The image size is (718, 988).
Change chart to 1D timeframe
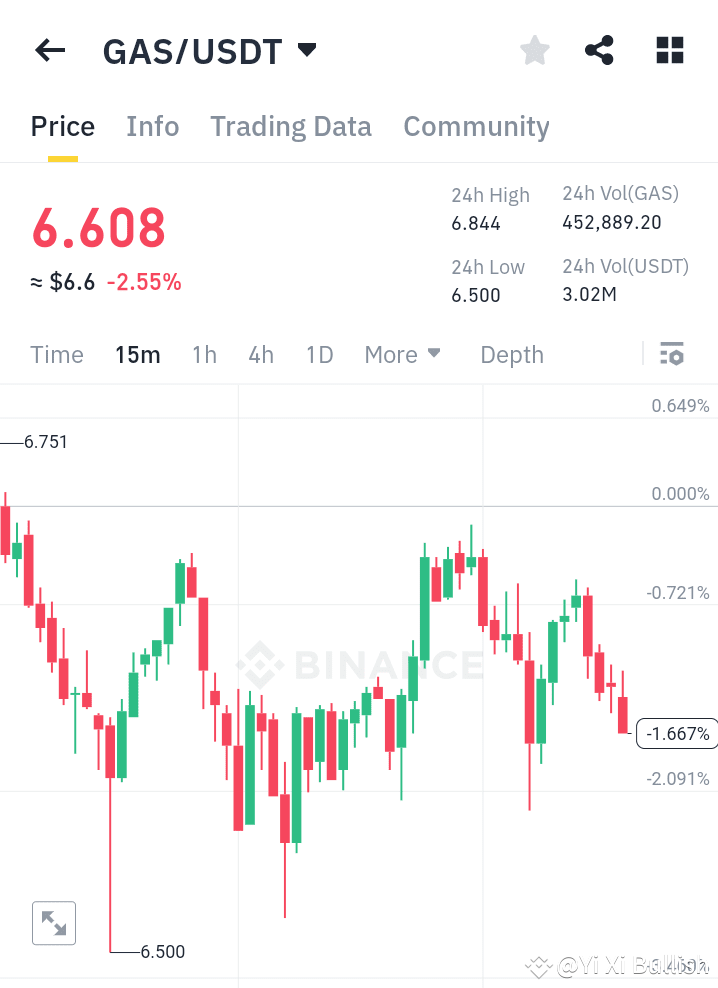point(319,354)
